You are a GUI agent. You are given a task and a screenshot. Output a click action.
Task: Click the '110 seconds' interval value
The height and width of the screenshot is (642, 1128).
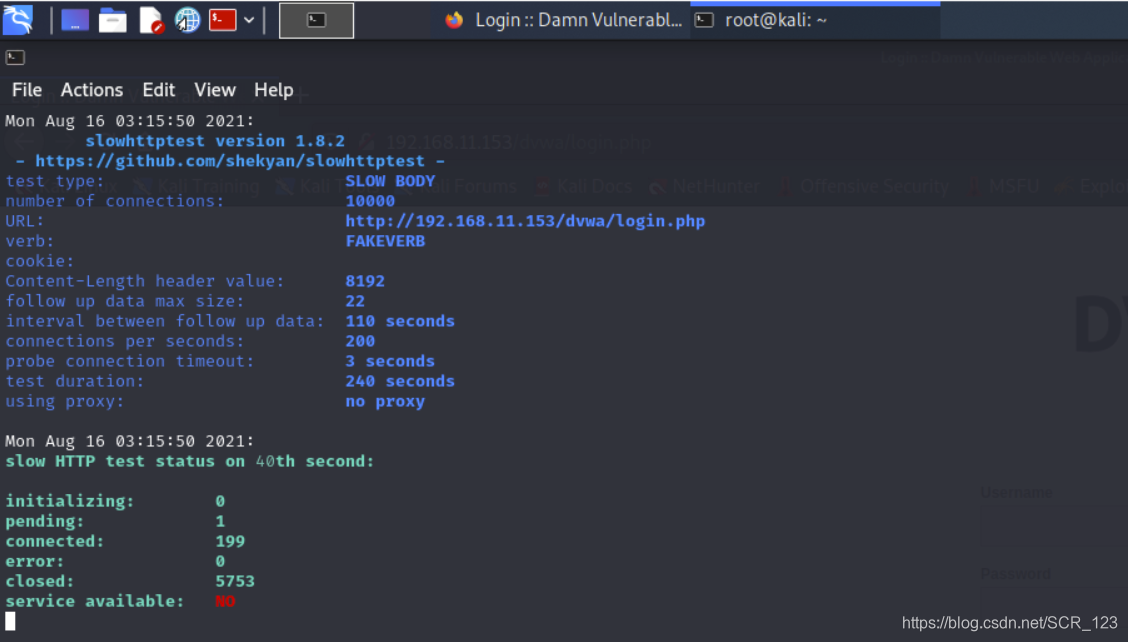coord(400,321)
